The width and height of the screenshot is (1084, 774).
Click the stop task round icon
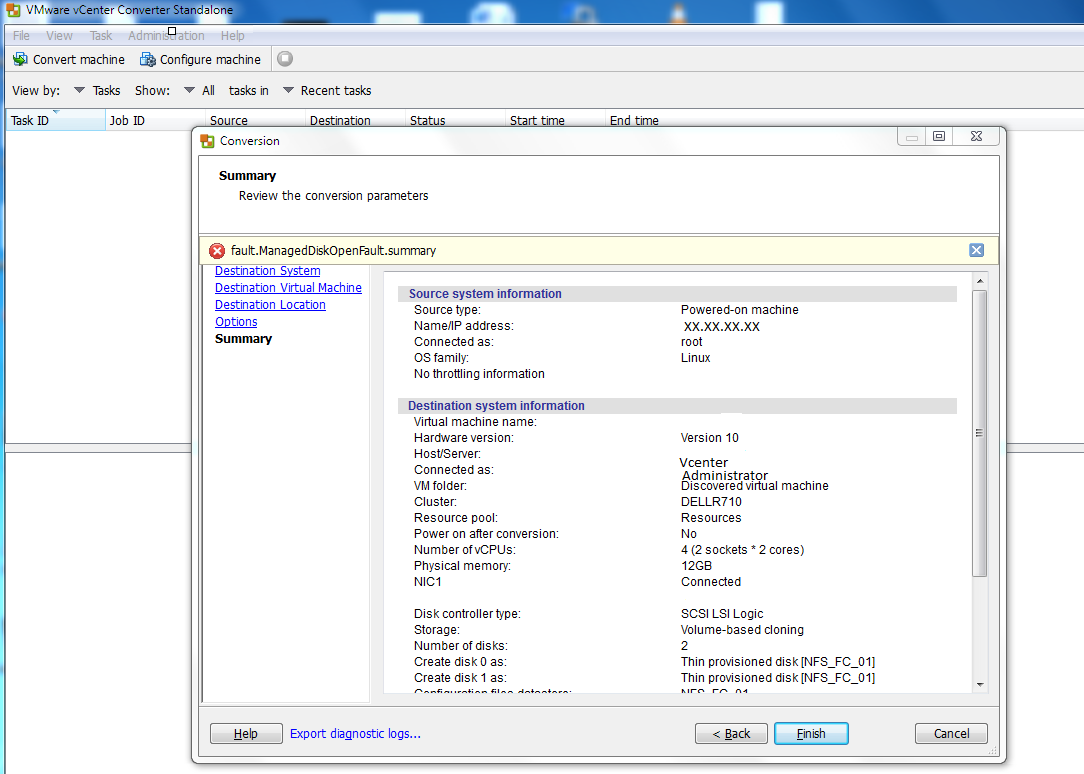[x=285, y=59]
